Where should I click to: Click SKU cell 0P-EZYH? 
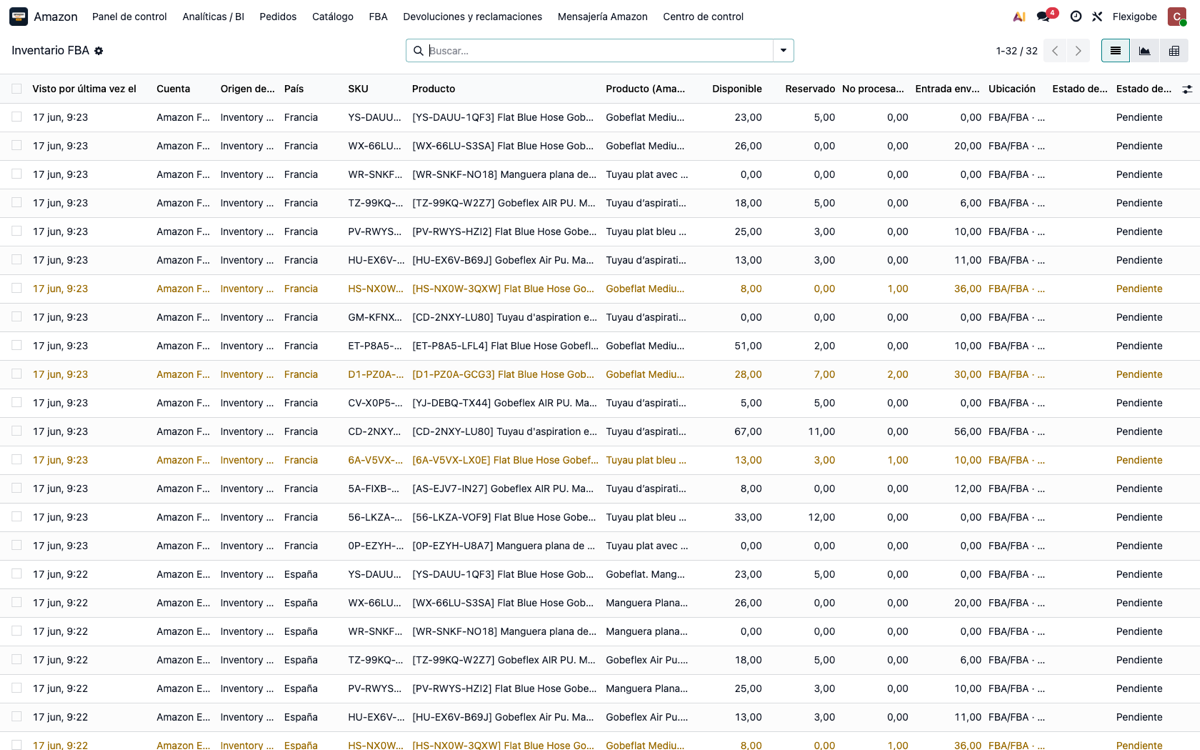376,546
